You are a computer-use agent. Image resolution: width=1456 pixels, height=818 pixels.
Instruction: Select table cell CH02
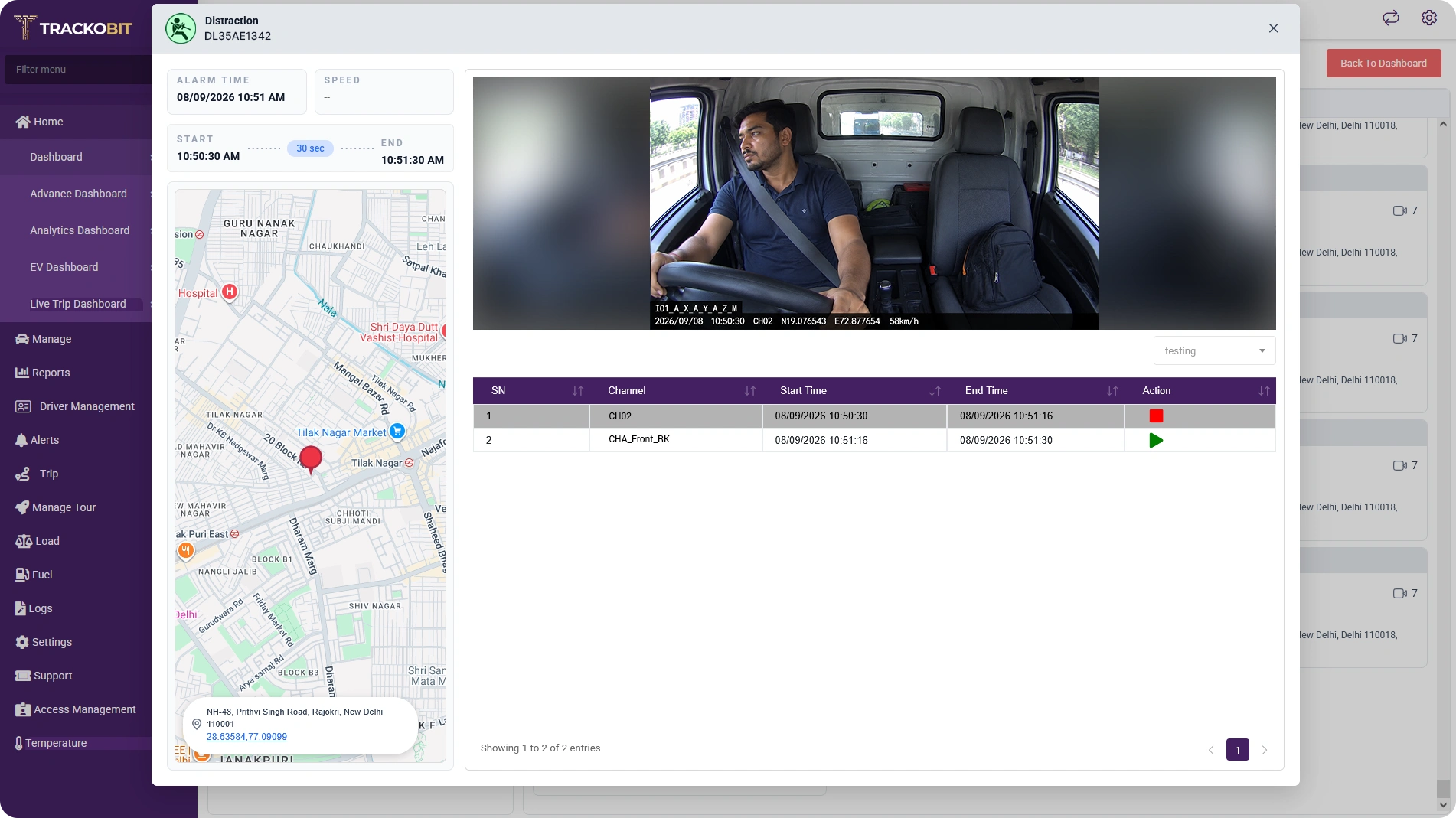pos(675,416)
